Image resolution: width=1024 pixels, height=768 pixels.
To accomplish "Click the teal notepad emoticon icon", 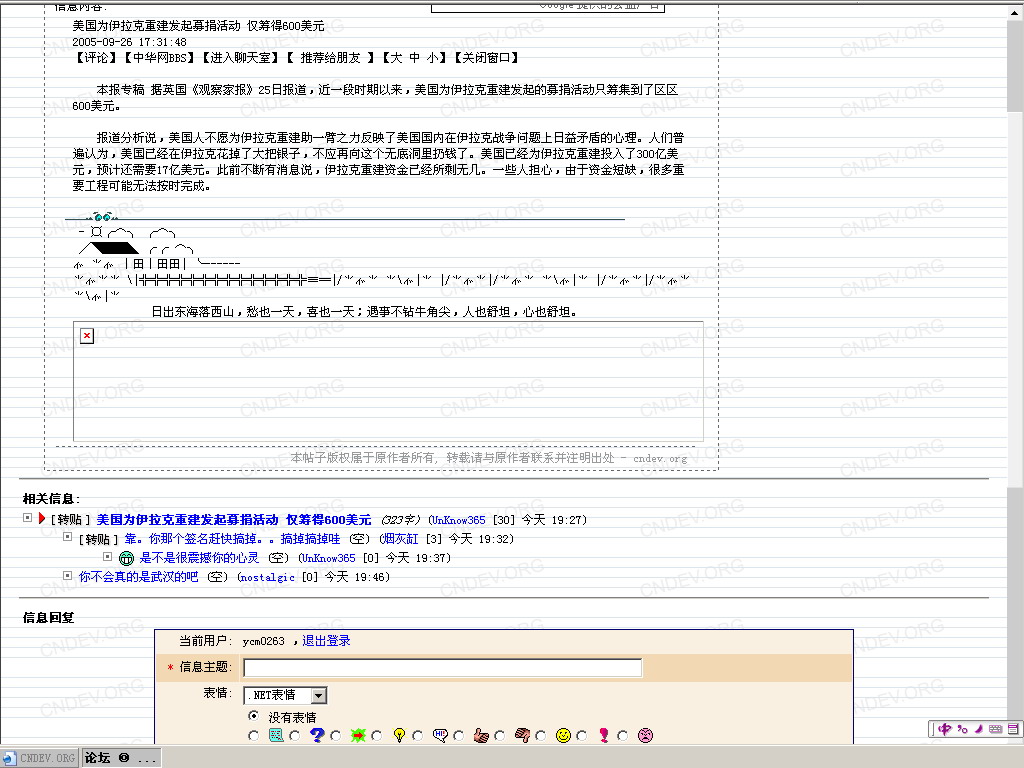I will tap(276, 735).
